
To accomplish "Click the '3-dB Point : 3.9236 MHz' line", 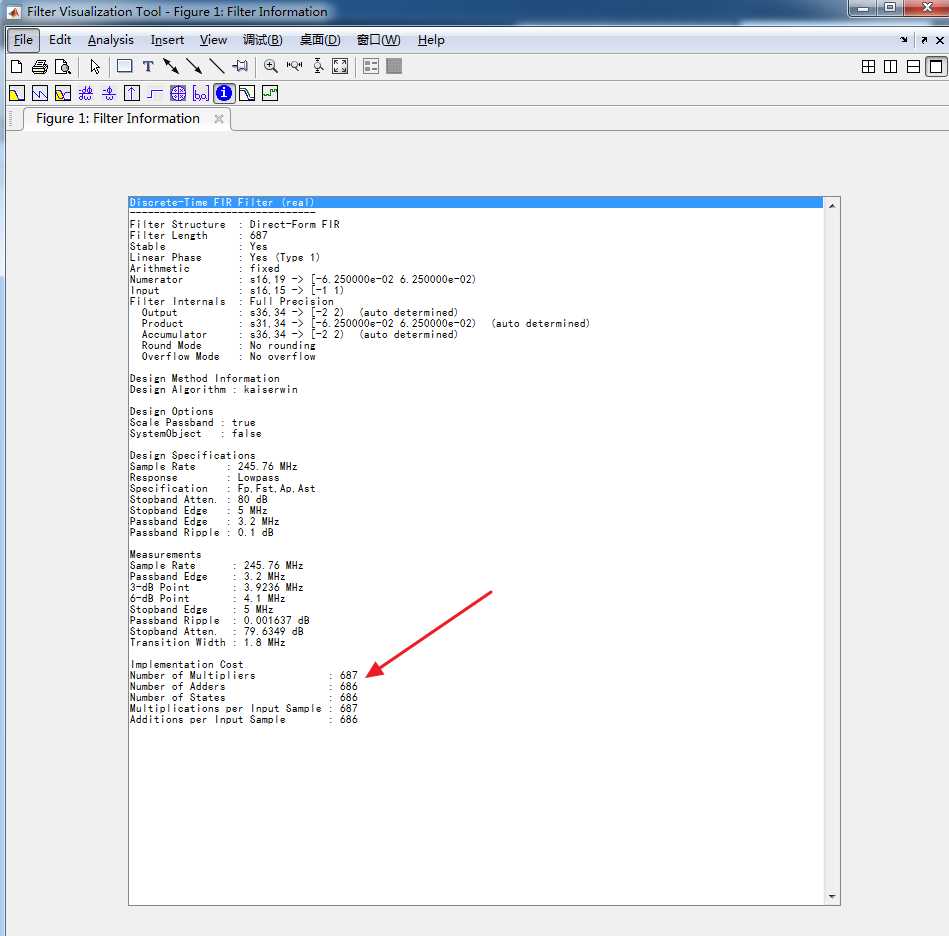I will [x=217, y=587].
